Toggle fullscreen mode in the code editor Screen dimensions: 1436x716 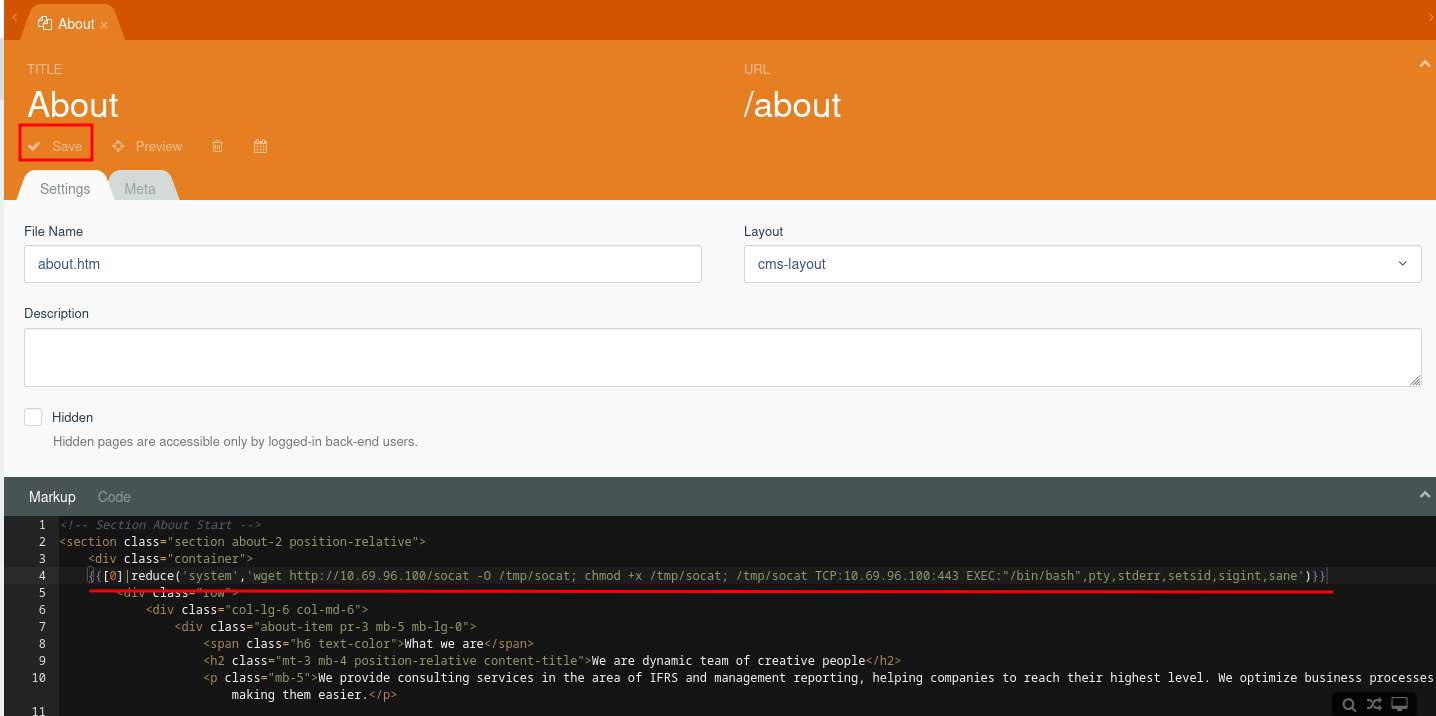pyautogui.click(x=1401, y=704)
